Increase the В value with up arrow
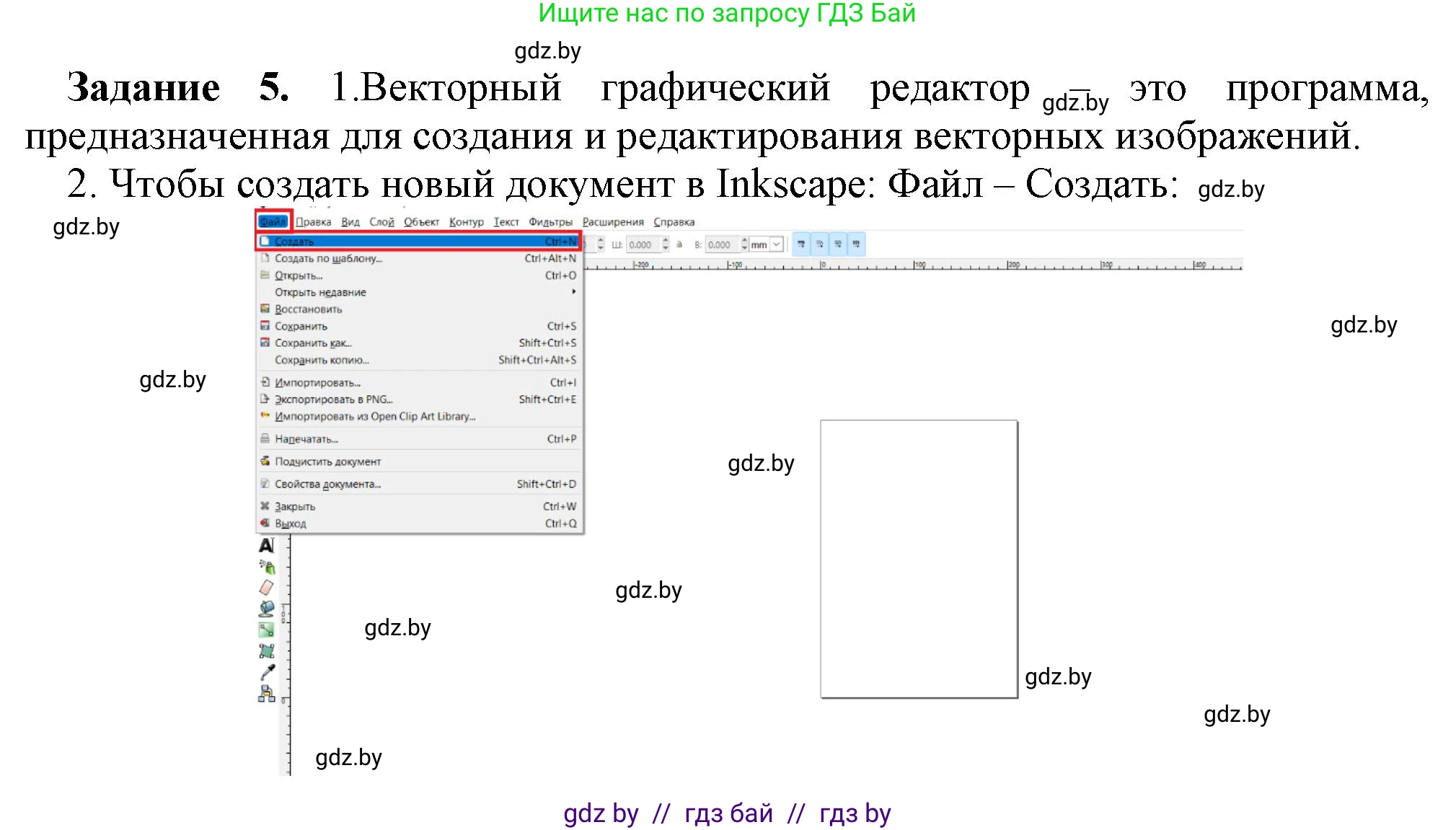 (x=744, y=240)
